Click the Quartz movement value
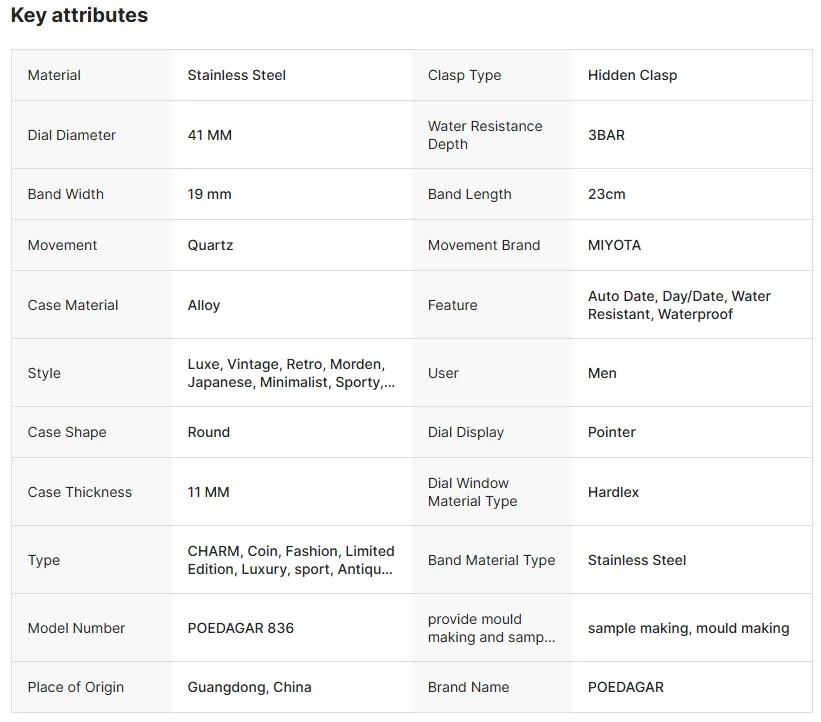821x722 pixels. [210, 245]
